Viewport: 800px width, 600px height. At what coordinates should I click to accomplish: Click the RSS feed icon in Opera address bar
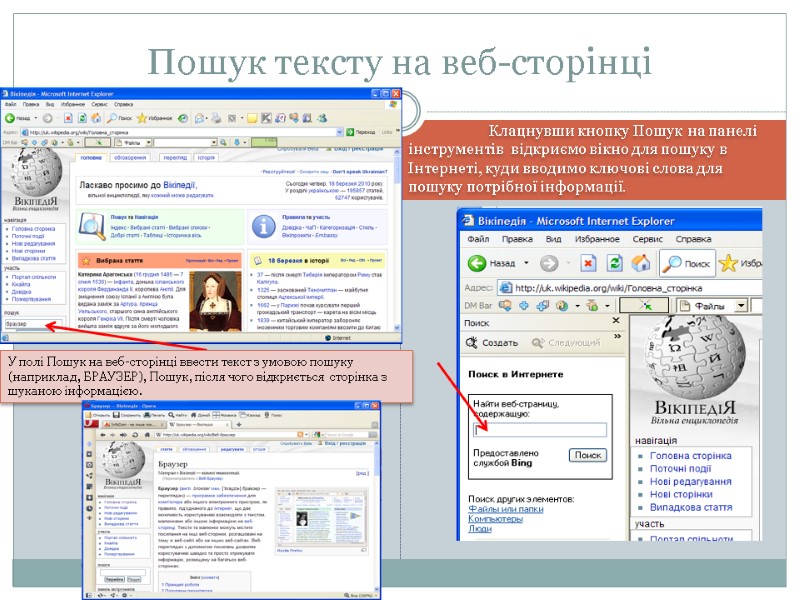point(300,435)
